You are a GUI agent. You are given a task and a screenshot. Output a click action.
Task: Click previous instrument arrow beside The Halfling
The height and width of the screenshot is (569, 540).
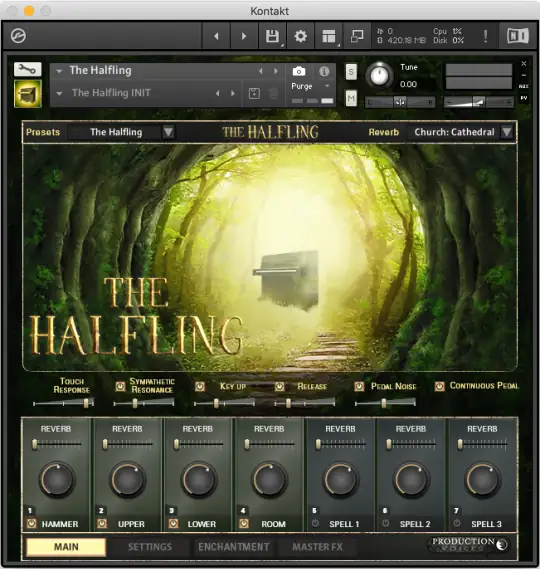point(261,71)
